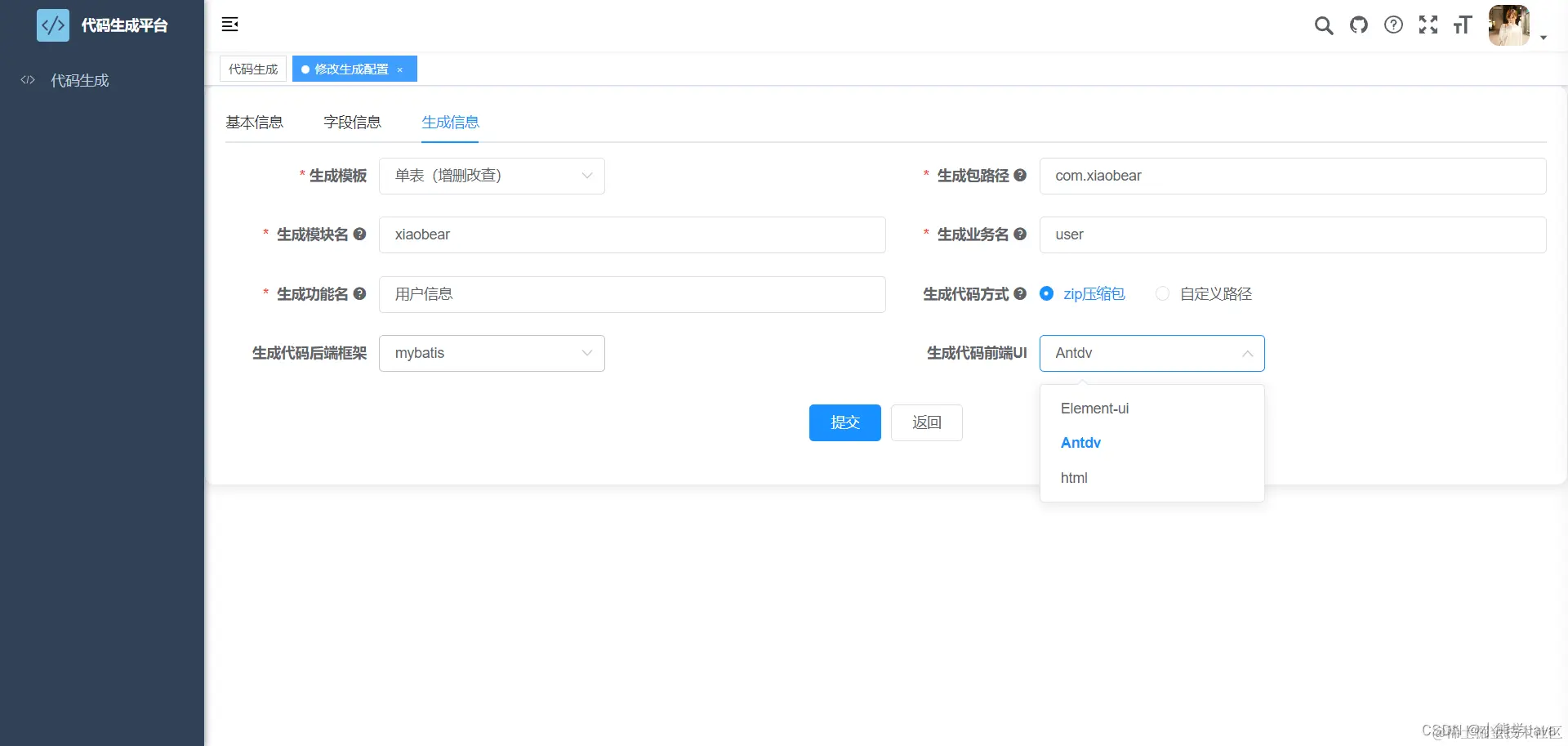
Task: Click the 代码生成平台 title text
Action: [124, 25]
